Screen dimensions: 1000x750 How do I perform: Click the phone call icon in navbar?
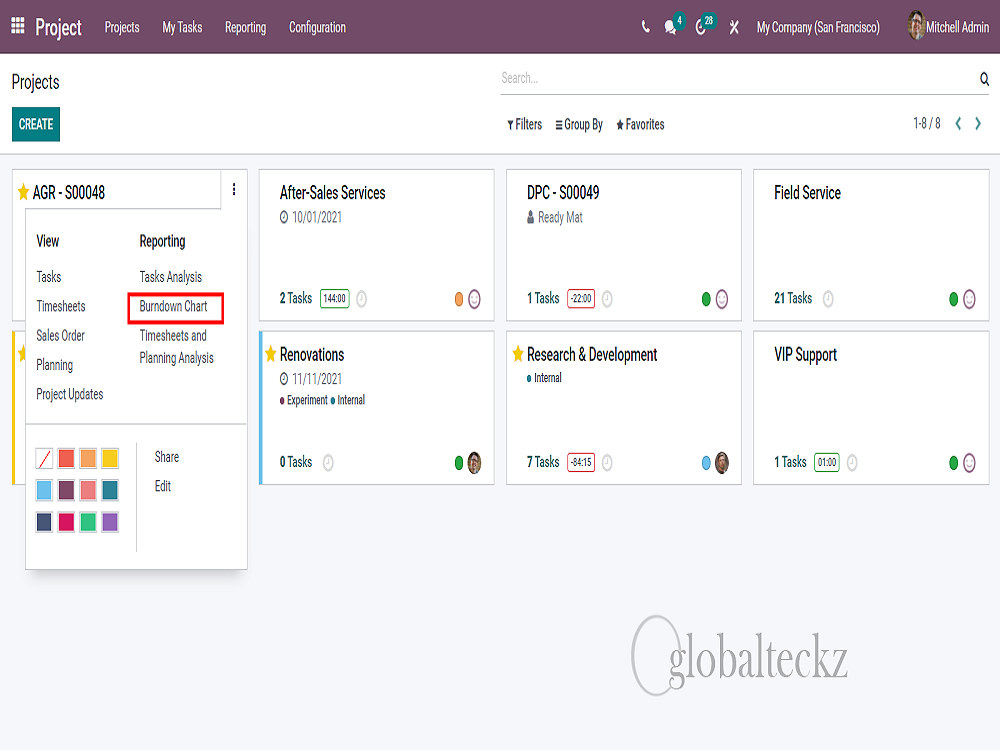(645, 27)
